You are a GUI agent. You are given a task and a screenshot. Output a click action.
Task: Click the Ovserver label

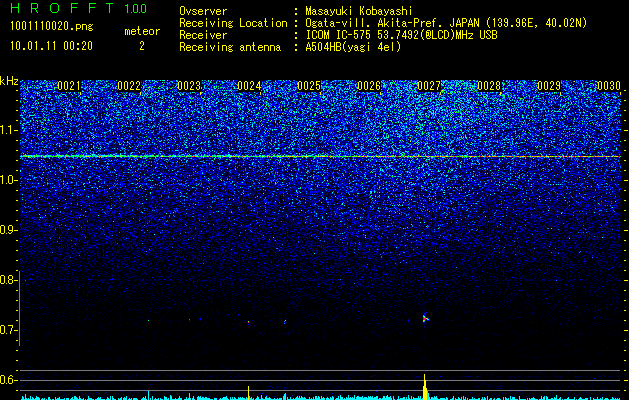tap(203, 11)
